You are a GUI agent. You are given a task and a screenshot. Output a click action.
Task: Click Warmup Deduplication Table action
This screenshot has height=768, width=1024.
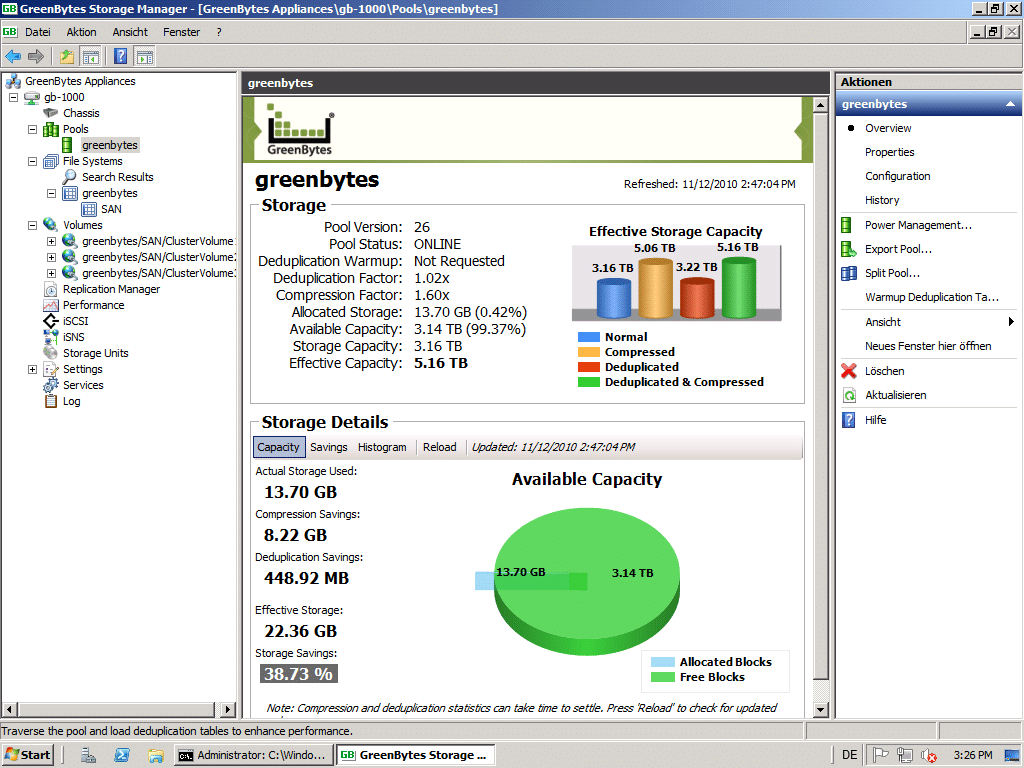coord(931,297)
